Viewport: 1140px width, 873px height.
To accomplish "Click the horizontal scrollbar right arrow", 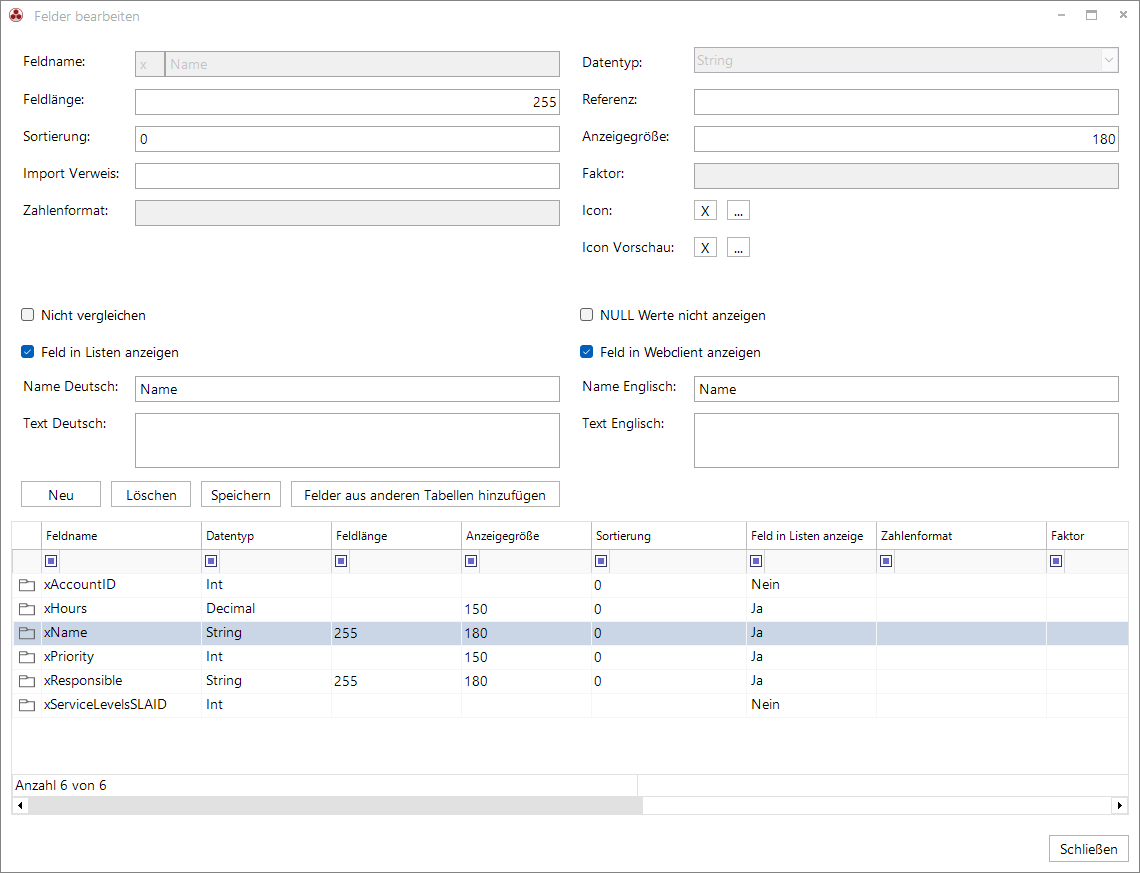I will [1120, 805].
